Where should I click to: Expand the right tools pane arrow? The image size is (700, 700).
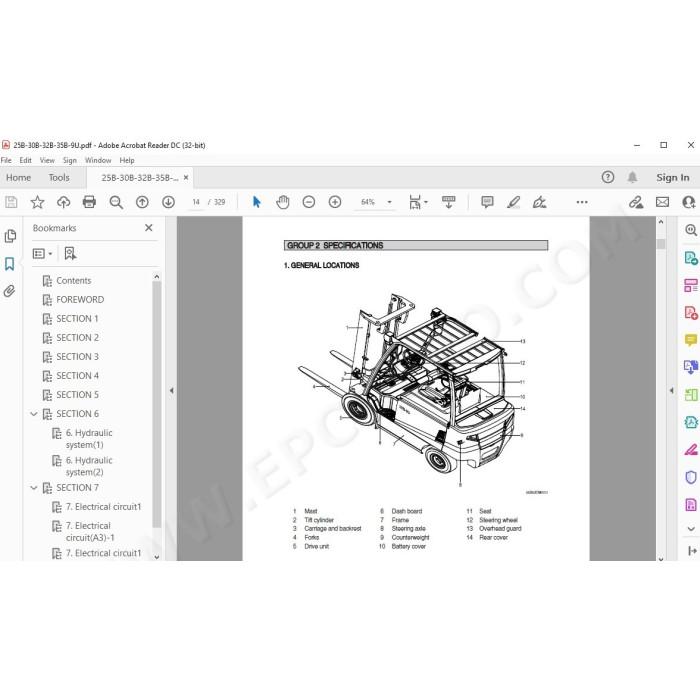tap(671, 390)
